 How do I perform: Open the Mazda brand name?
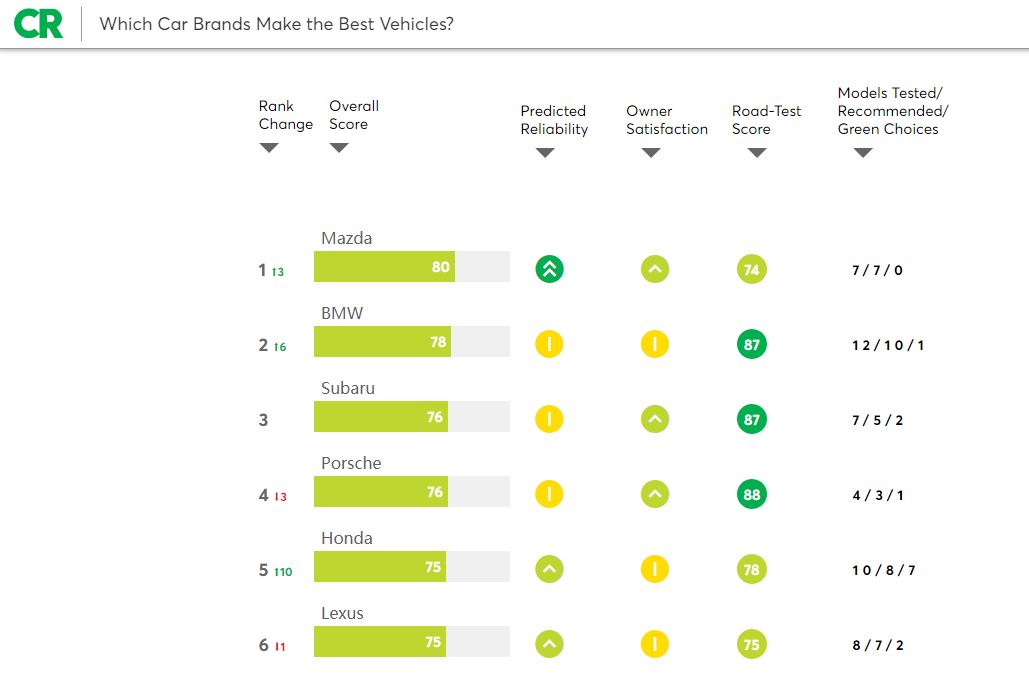pos(347,238)
